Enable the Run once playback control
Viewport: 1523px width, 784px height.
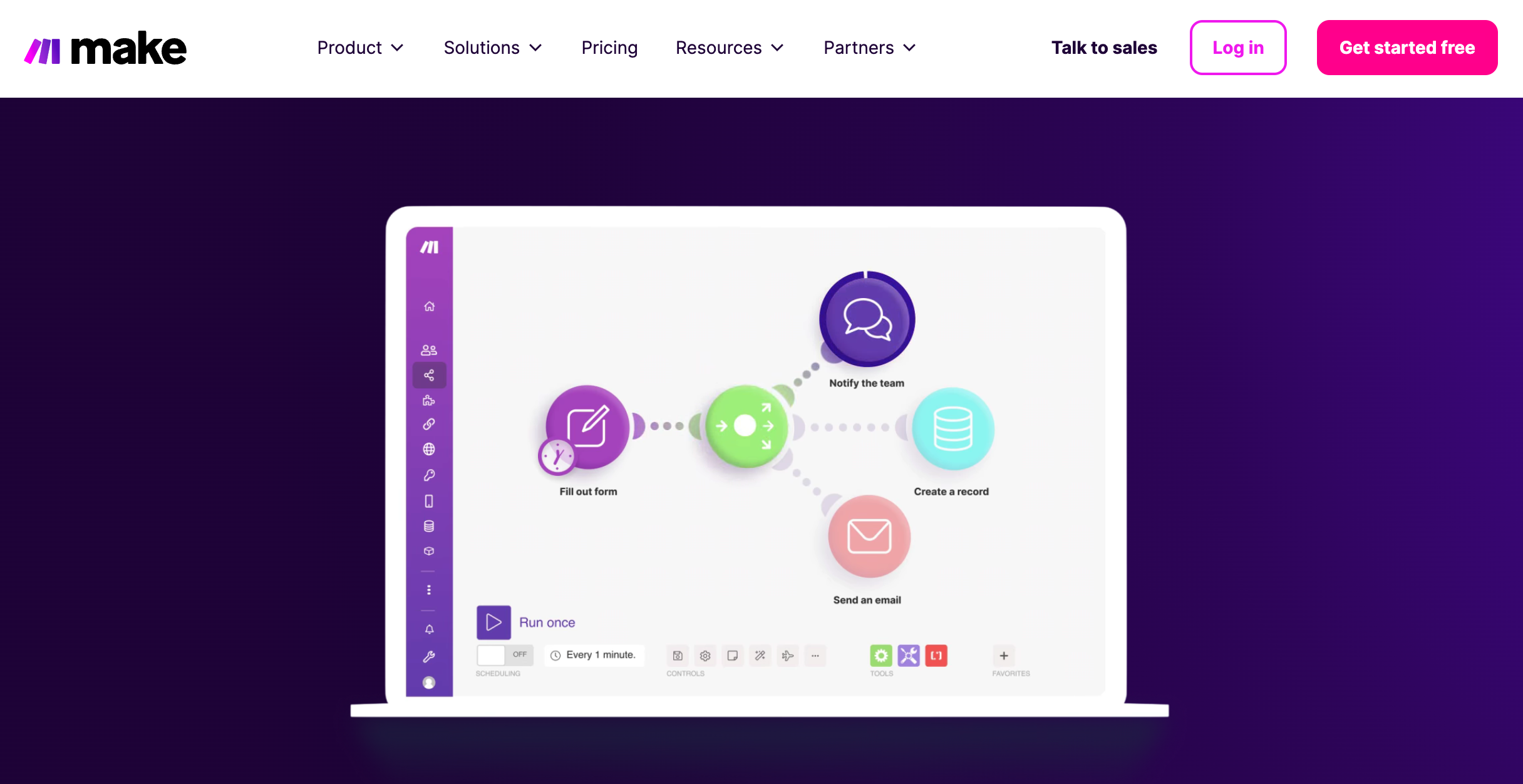(494, 622)
